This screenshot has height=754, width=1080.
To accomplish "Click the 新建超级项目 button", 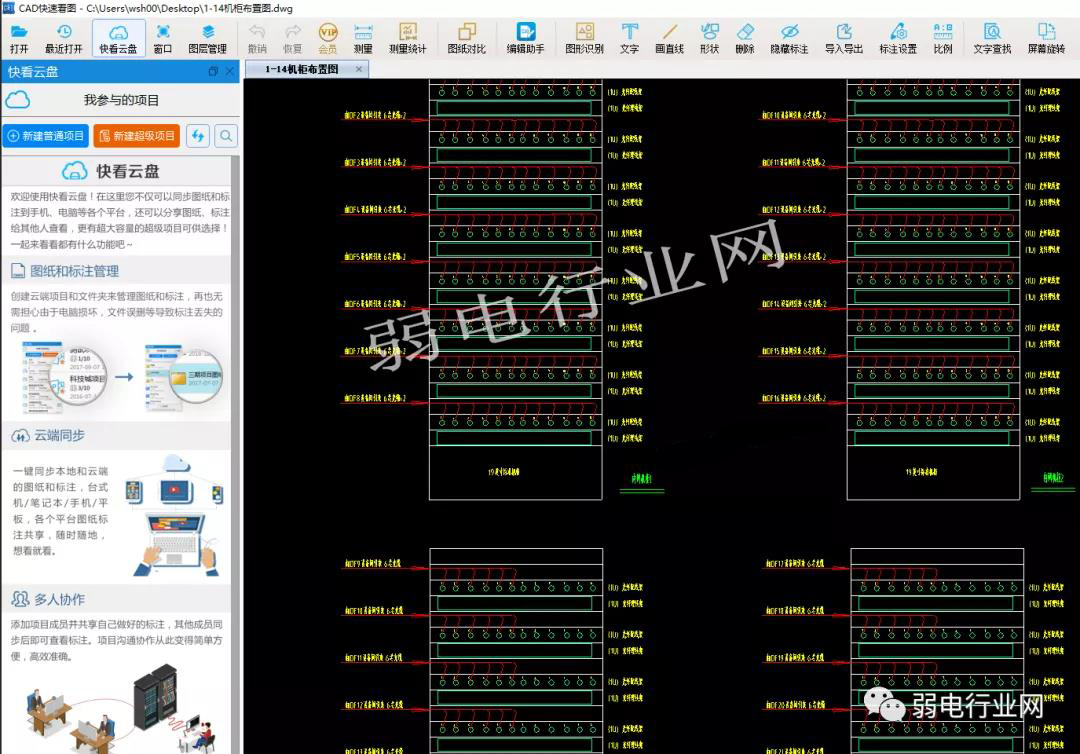I will pos(136,136).
